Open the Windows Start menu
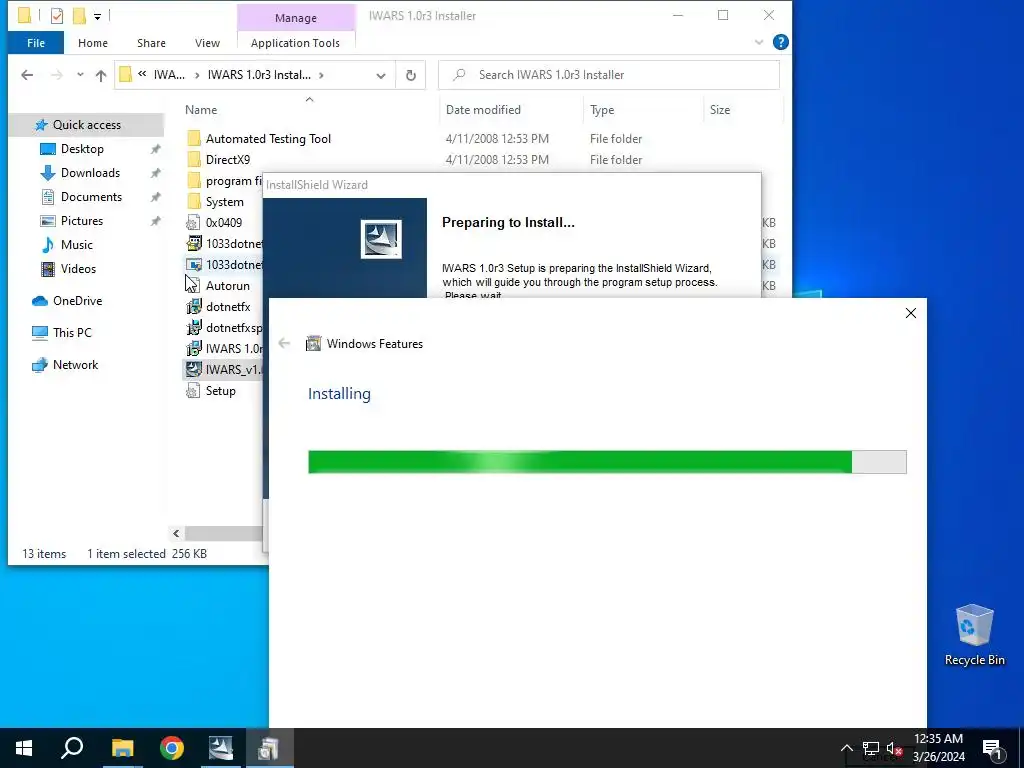 click(x=24, y=748)
